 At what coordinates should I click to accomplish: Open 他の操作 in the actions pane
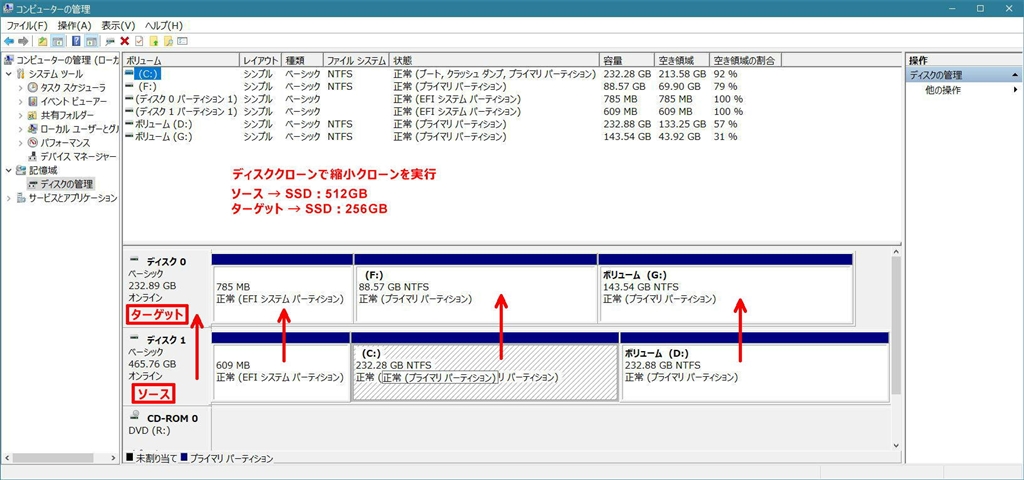click(943, 90)
